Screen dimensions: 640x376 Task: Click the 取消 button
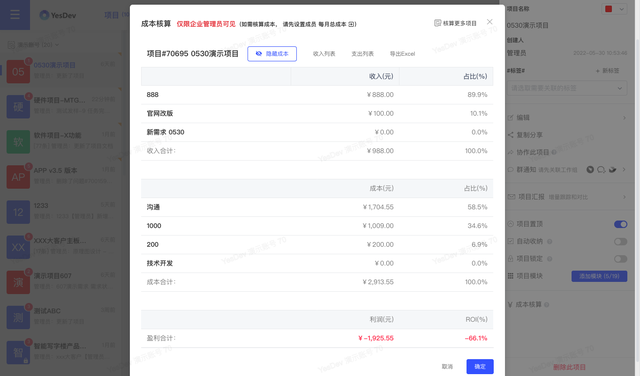447,367
